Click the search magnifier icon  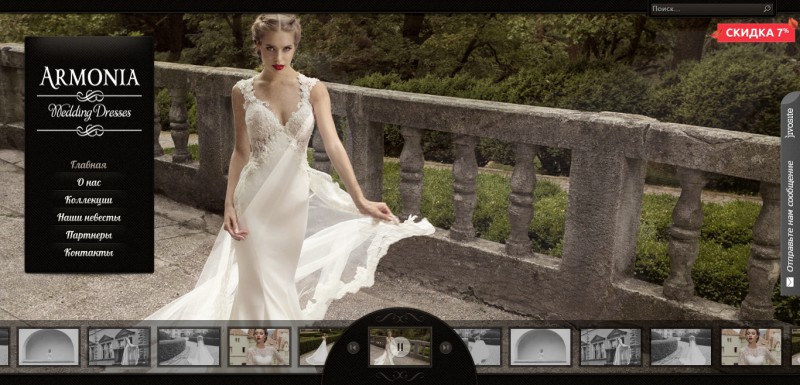click(x=766, y=9)
